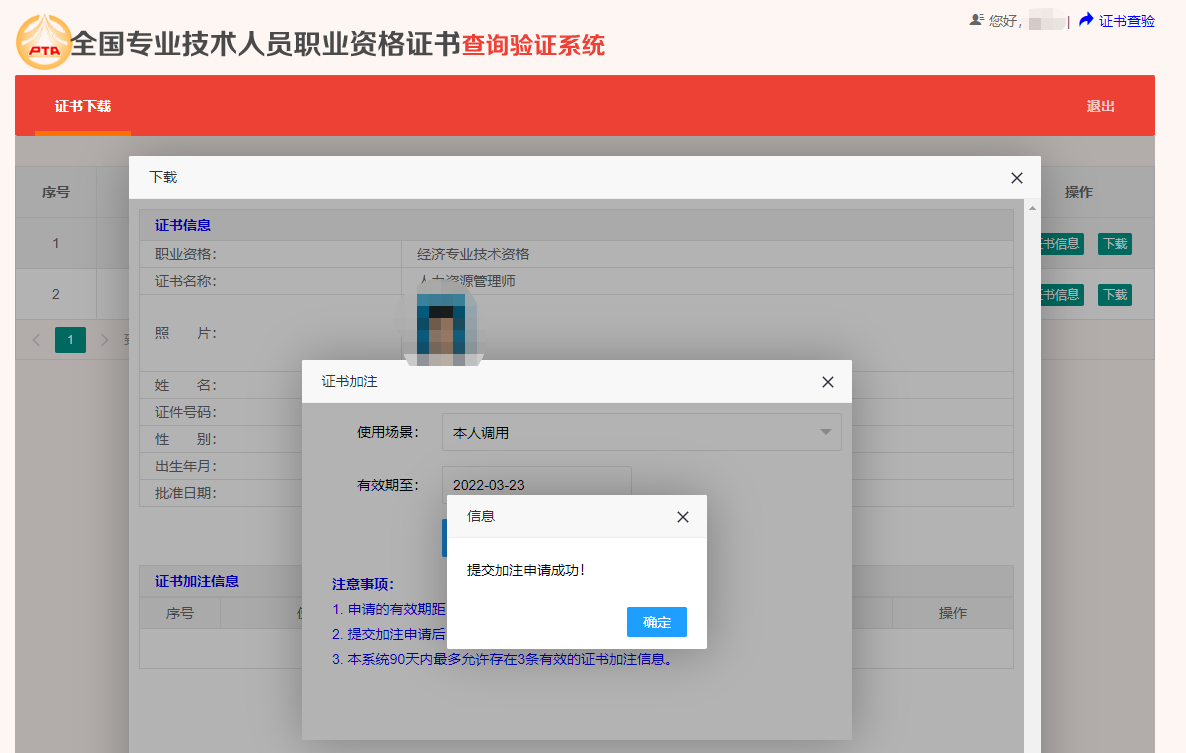Open 证书信息 for row 1

(x=1062, y=244)
